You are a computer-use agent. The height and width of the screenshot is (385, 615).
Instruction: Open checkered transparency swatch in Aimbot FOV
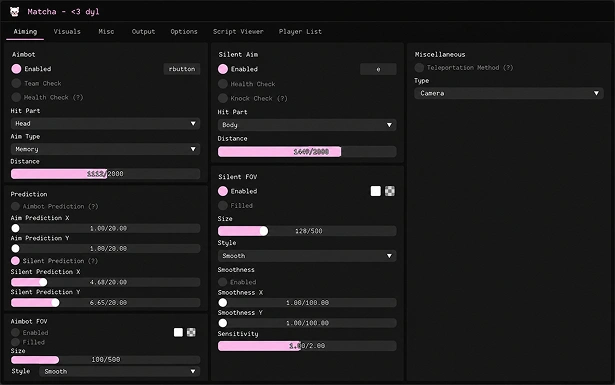191,332
